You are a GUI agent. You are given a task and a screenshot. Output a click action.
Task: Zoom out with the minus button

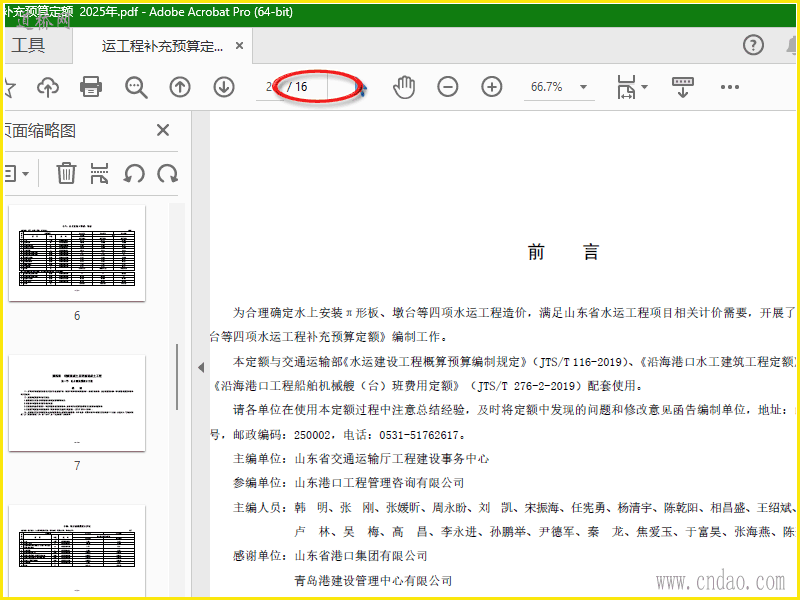[447, 87]
